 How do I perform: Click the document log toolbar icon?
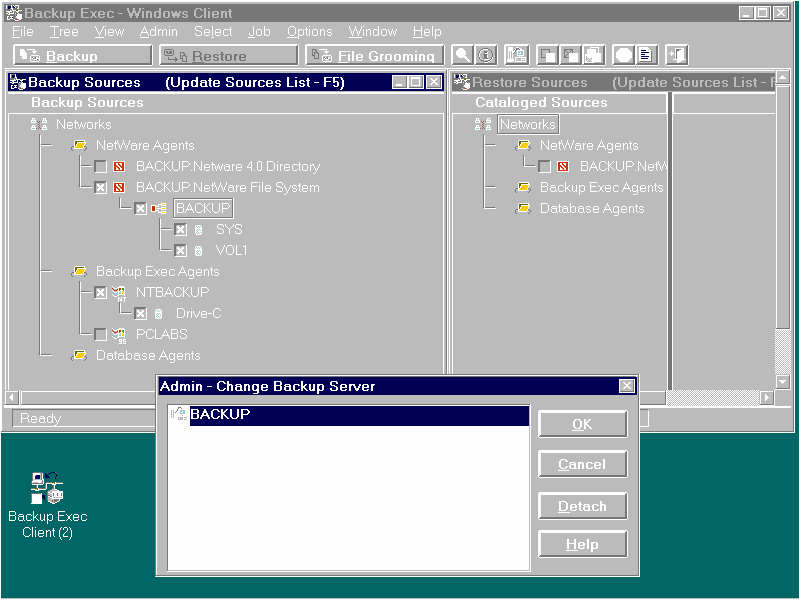tap(646, 55)
